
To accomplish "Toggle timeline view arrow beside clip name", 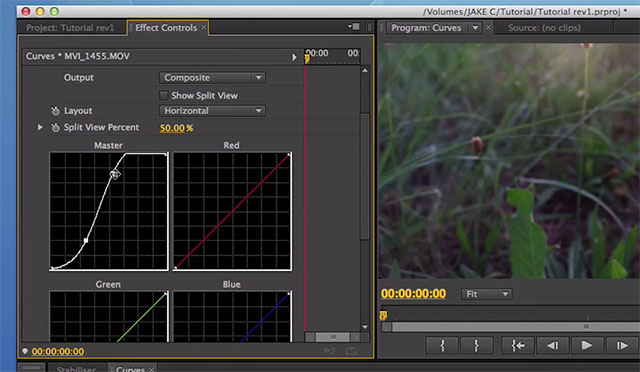I will coord(294,57).
